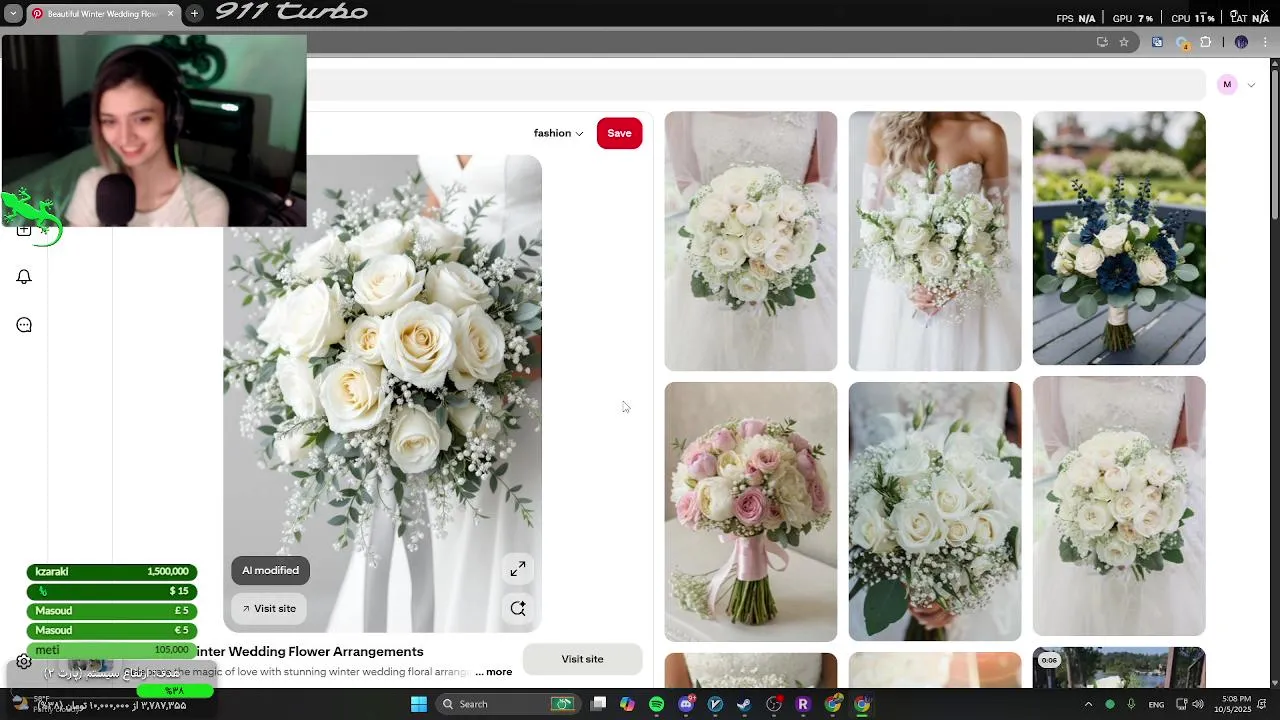1280x720 pixels.
Task: Click the $ 15 donation row
Action: tap(112, 591)
